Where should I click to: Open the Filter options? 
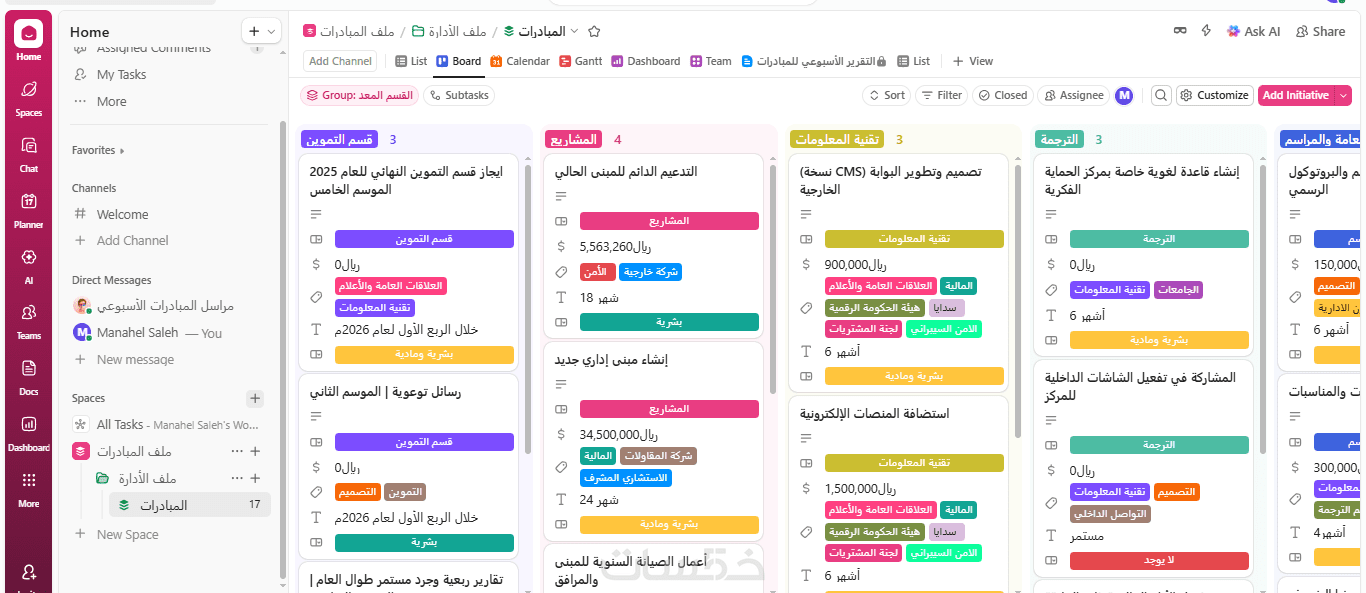941,95
